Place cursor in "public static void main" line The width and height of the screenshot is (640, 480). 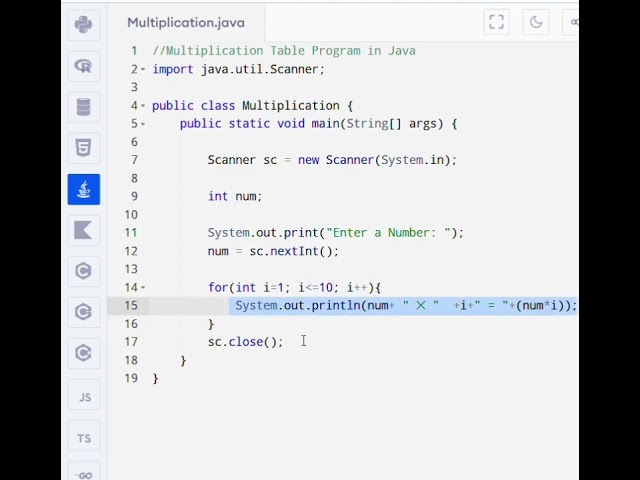coord(318,124)
